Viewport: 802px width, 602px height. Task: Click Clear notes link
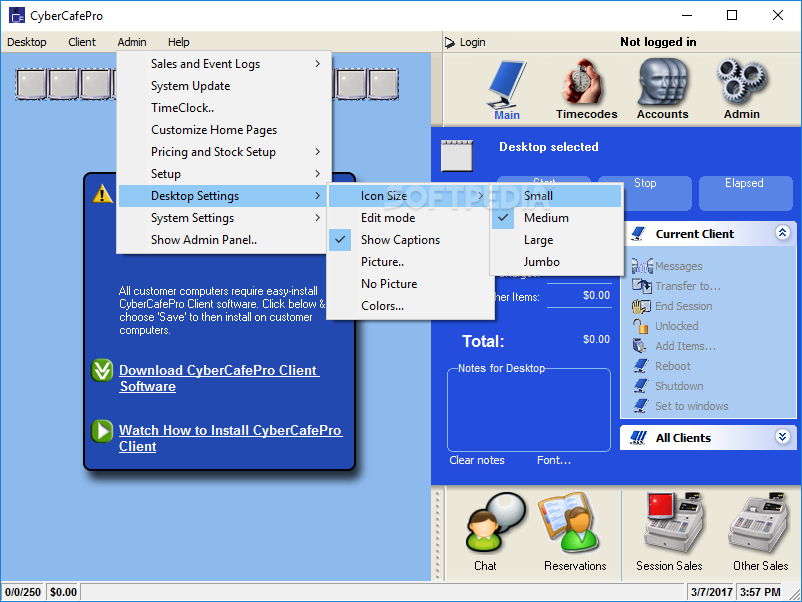(477, 460)
